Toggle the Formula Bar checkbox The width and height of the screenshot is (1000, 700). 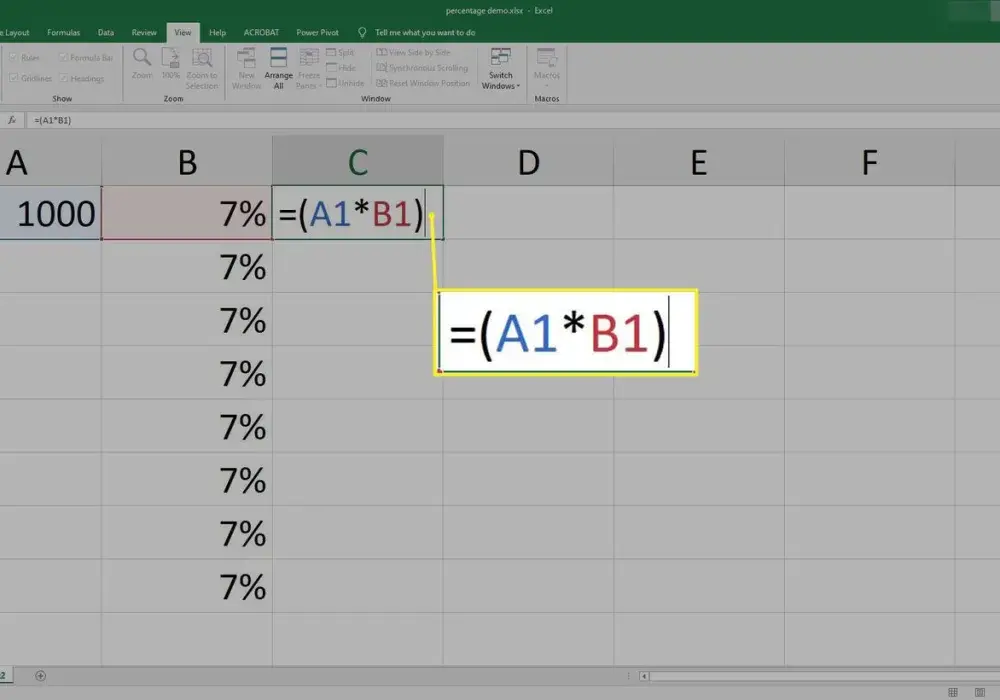pos(86,57)
